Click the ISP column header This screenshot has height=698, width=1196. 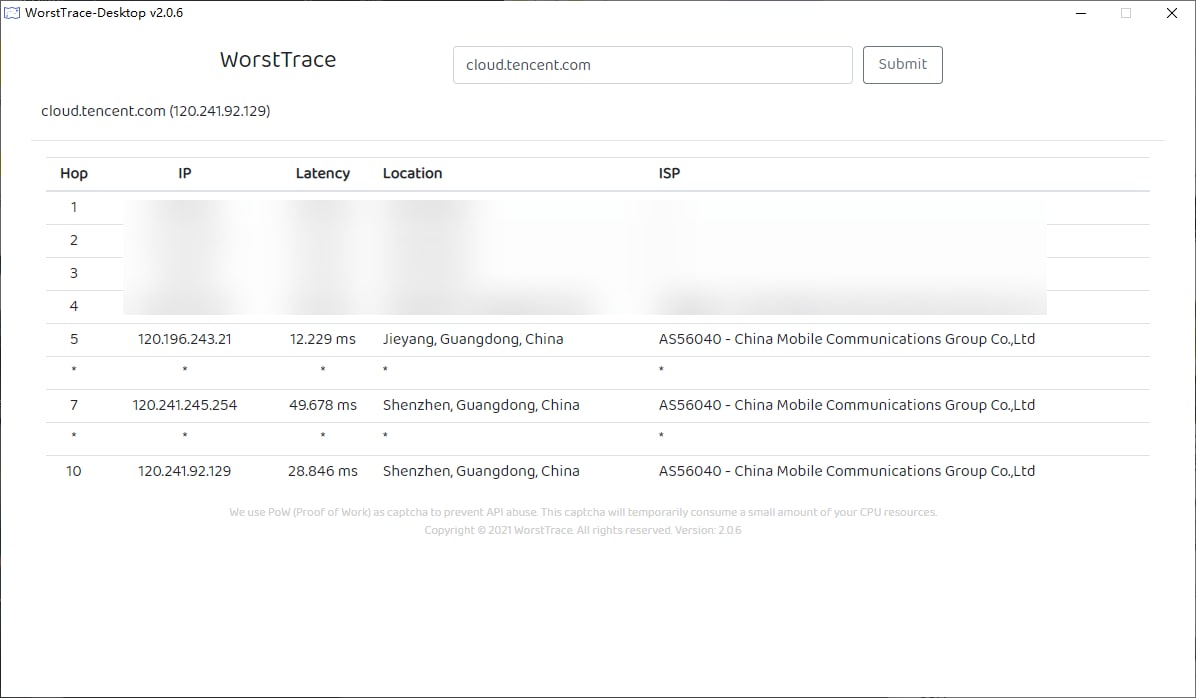coord(669,173)
